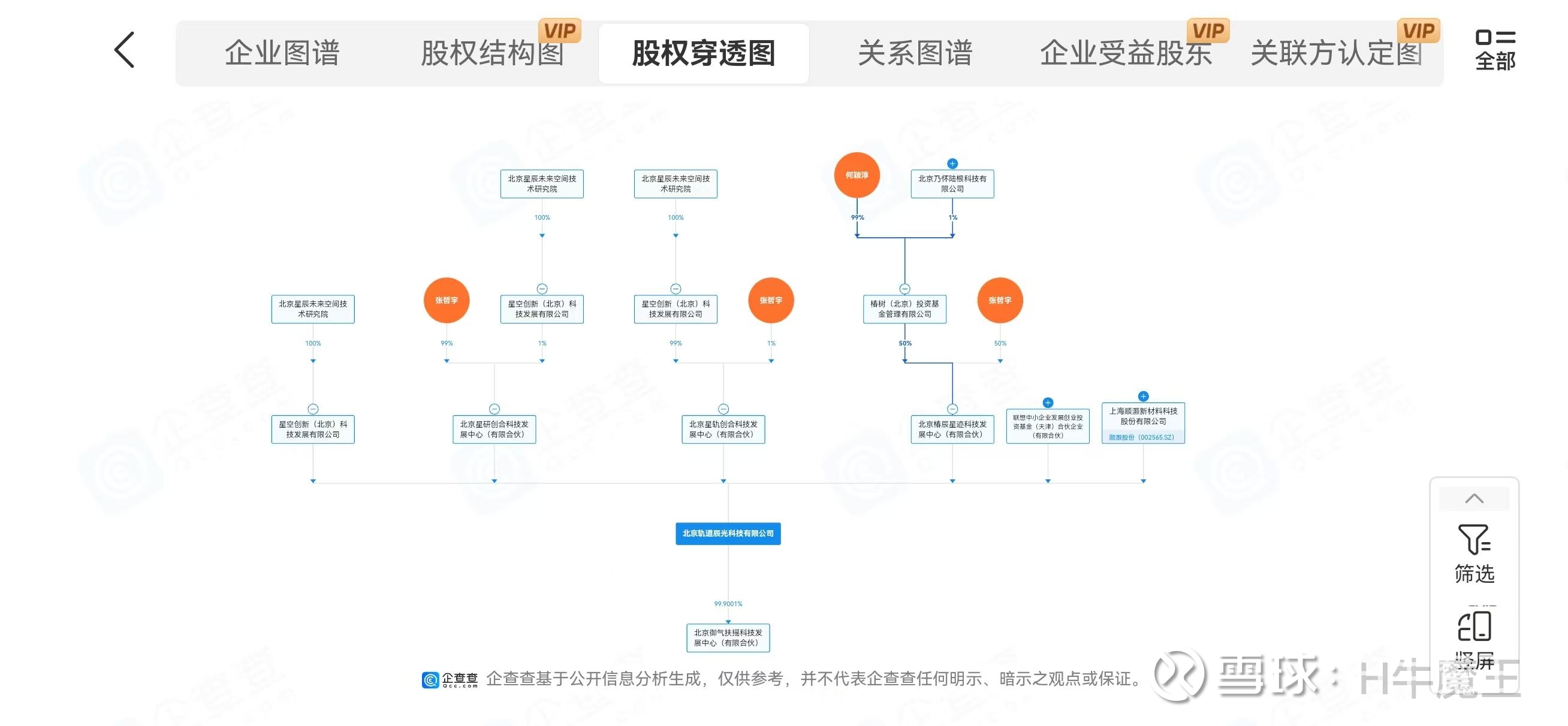Expand 联想中小企业发展创业投资基金 plus button
Image resolution: width=1568 pixels, height=726 pixels.
click(1048, 403)
